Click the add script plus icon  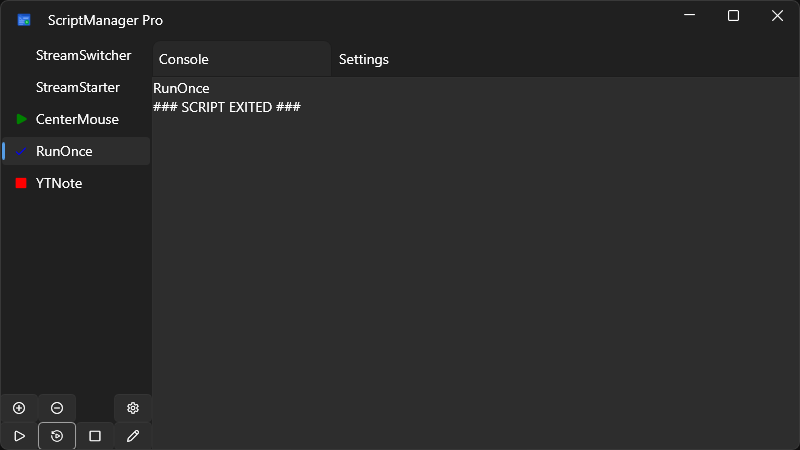point(19,408)
